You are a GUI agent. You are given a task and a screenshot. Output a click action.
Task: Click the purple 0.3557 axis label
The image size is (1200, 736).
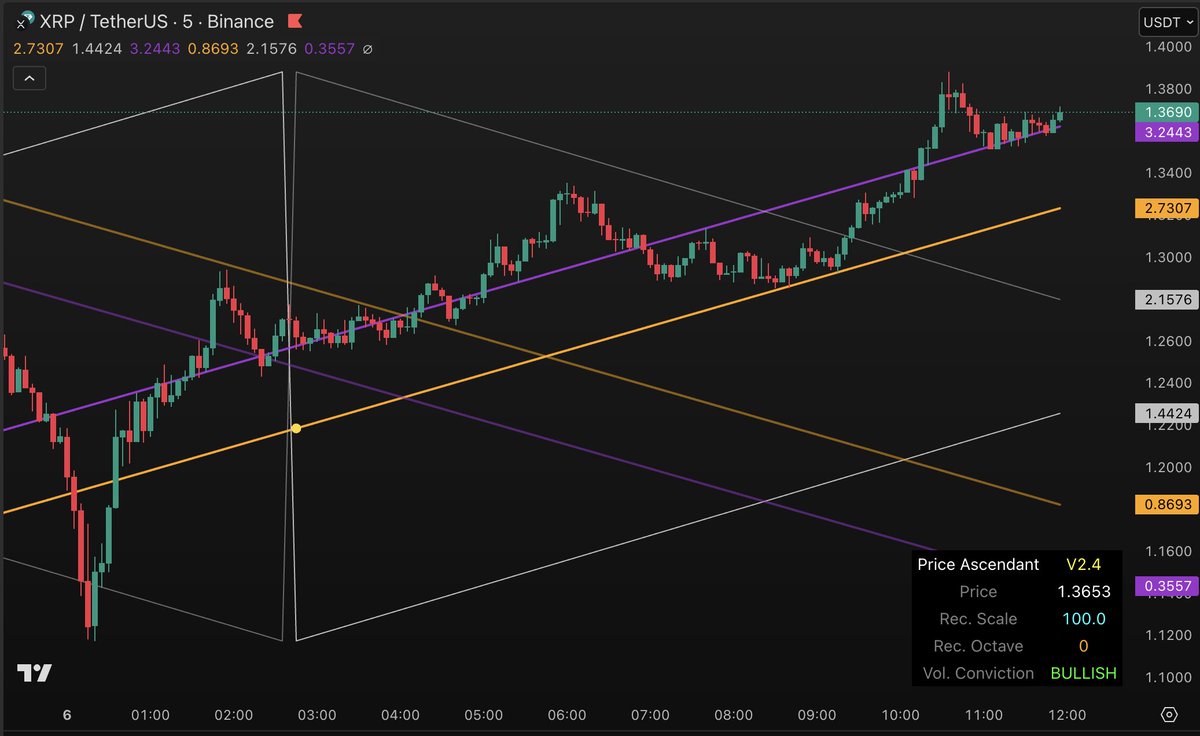(1165, 586)
